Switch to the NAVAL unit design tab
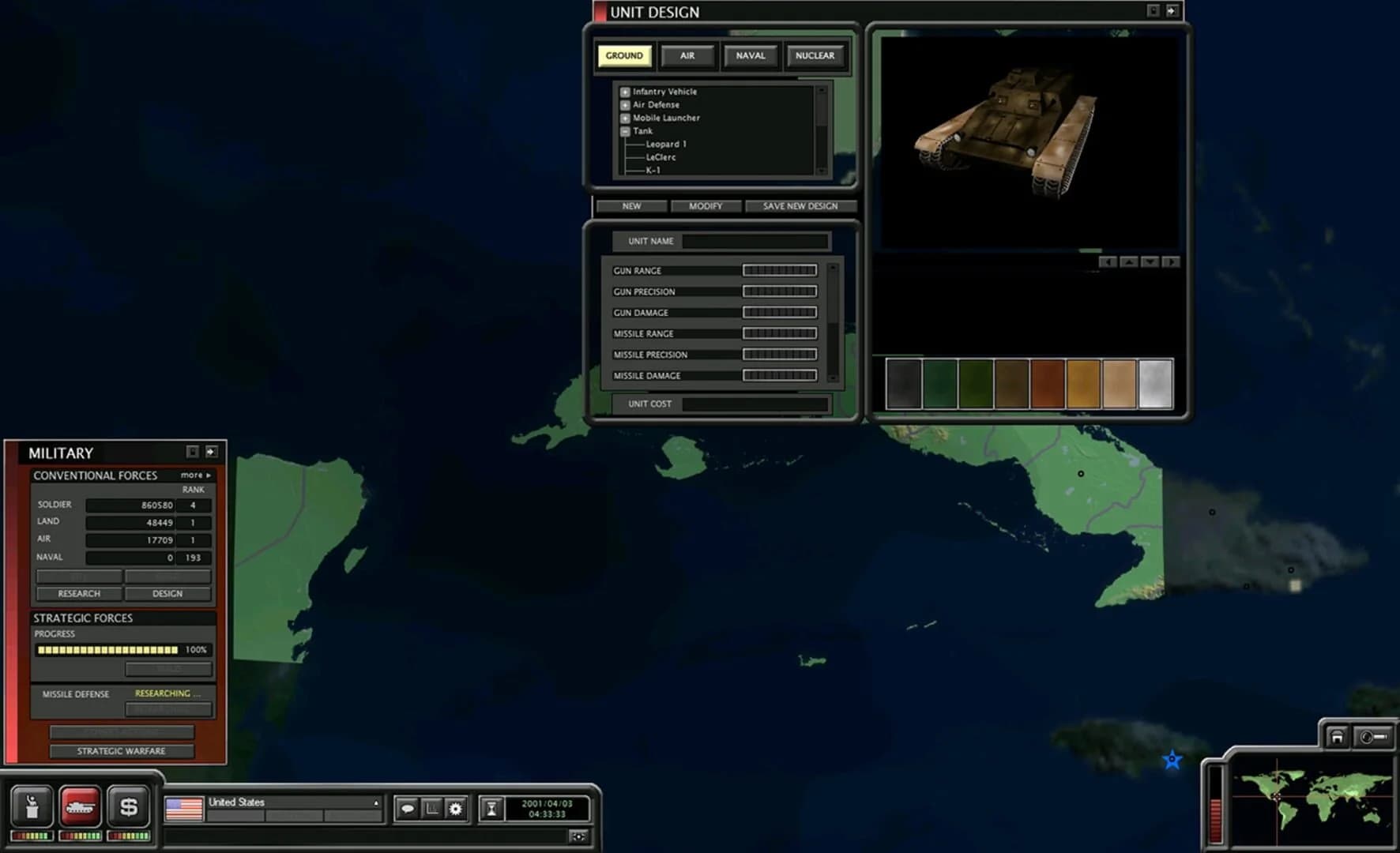Screen dimensions: 1400x853 [750, 56]
